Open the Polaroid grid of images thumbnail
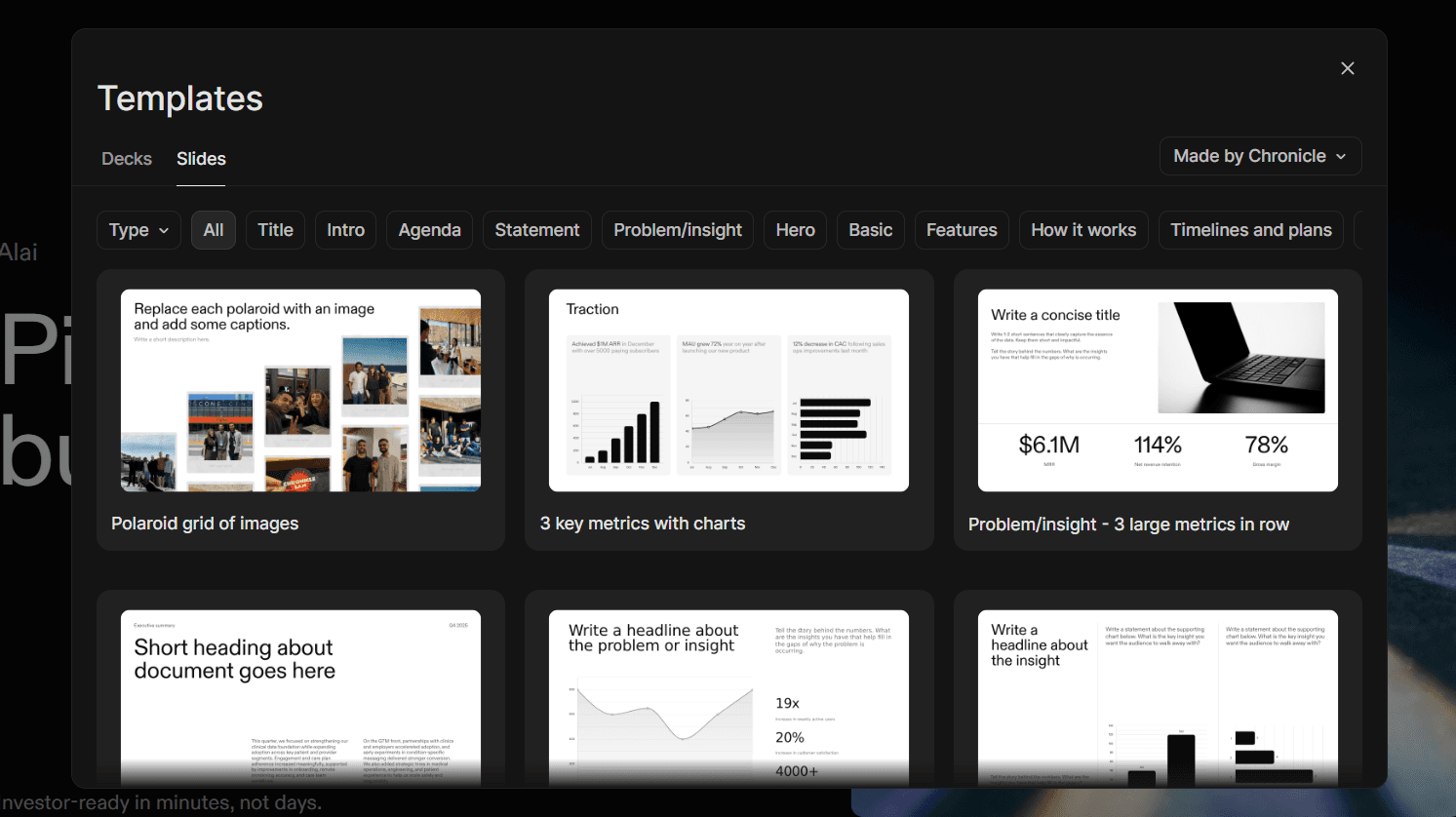 [300, 390]
